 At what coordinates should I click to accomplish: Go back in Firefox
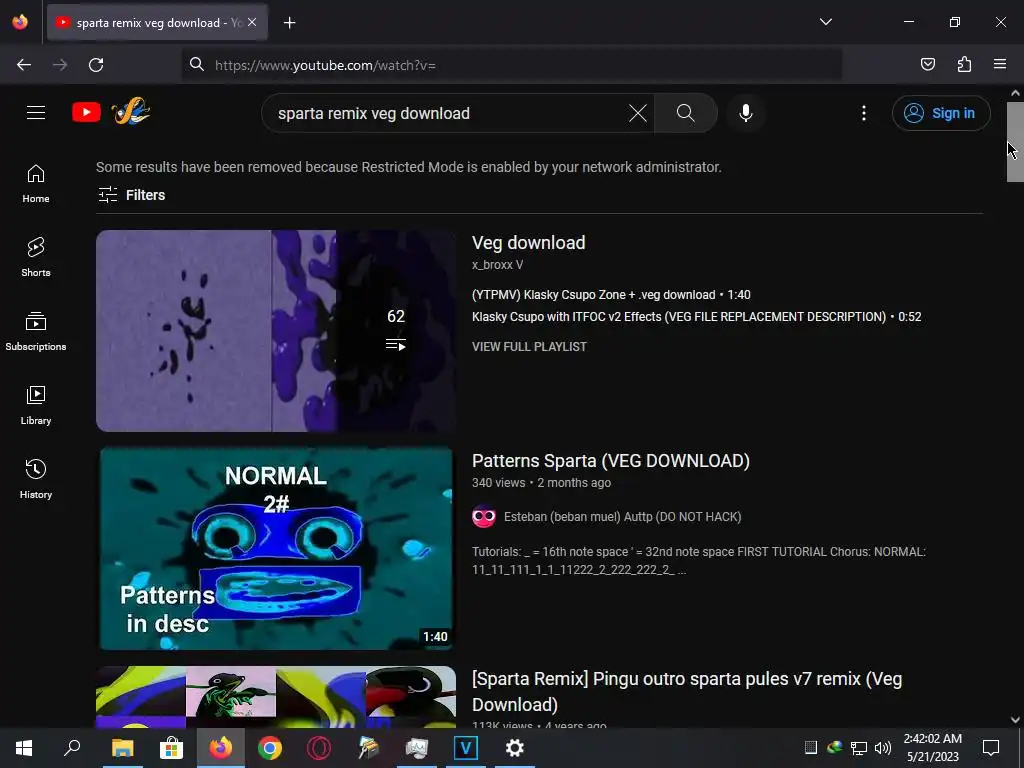click(x=24, y=65)
